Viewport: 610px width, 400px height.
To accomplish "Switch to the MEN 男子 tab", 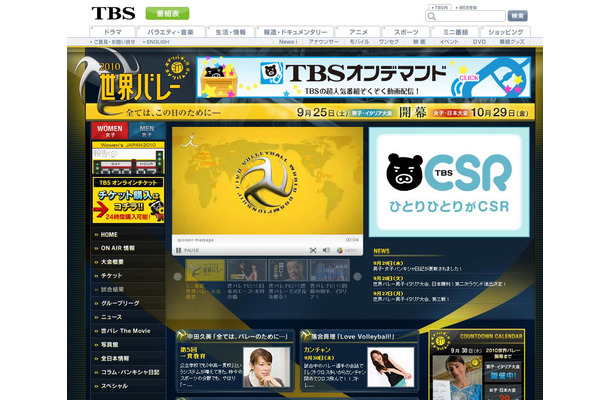I will pos(147,131).
